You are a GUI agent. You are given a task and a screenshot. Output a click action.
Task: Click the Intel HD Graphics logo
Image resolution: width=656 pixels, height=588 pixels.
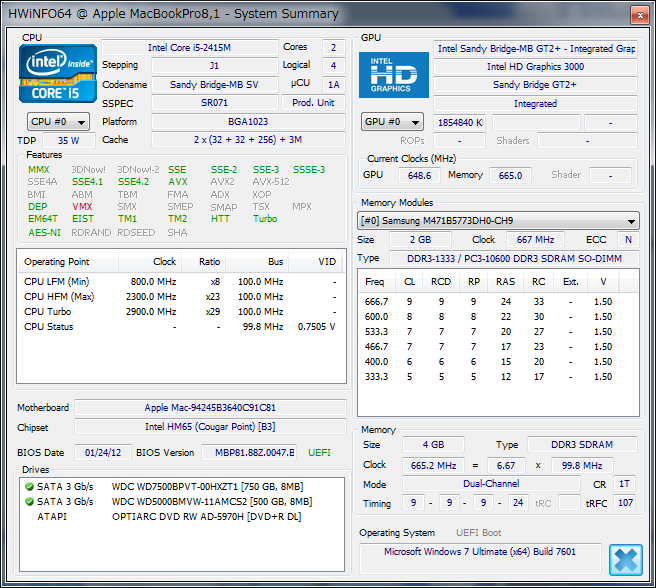[394, 75]
